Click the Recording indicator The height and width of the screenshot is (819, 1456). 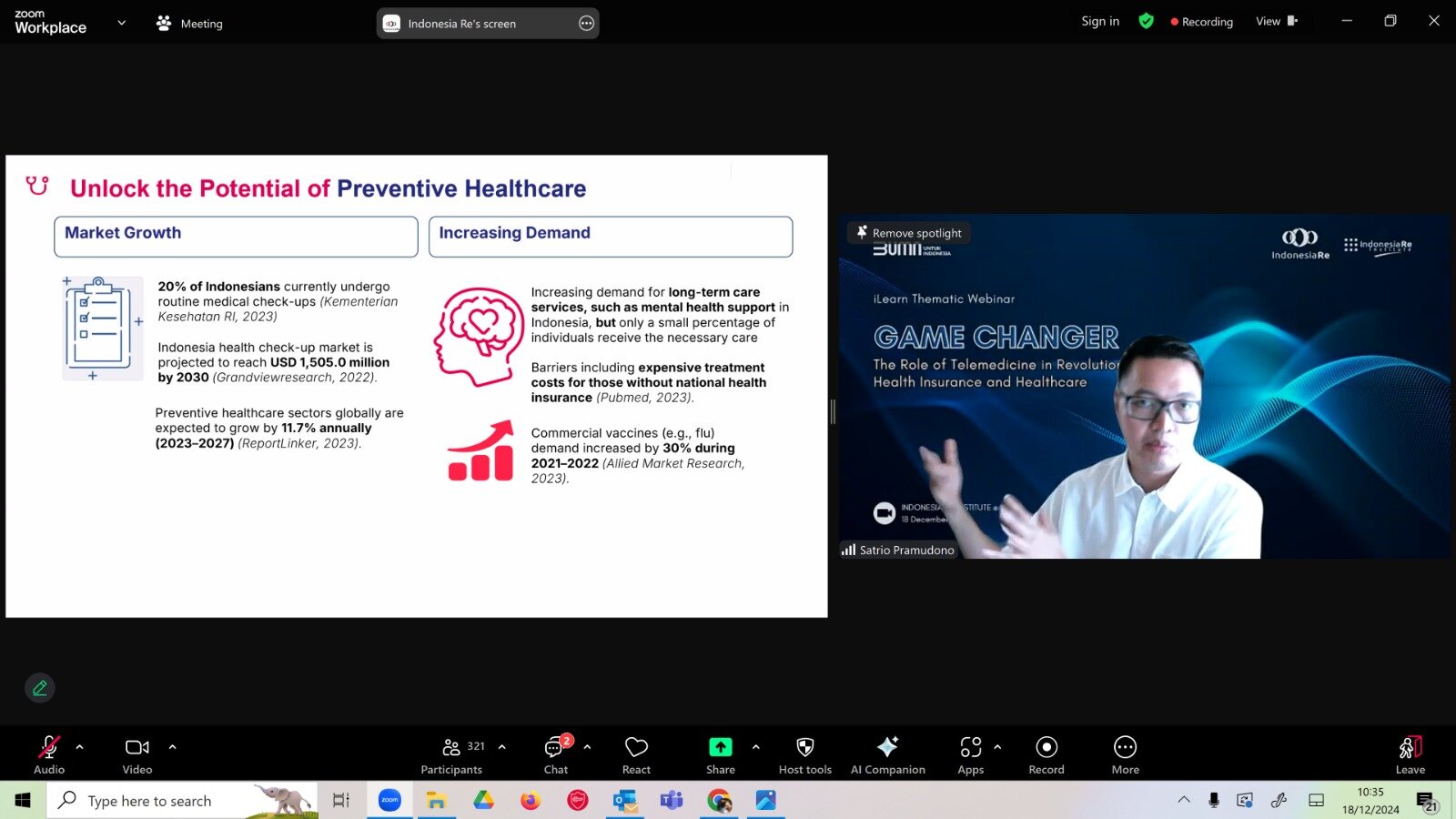(1202, 21)
